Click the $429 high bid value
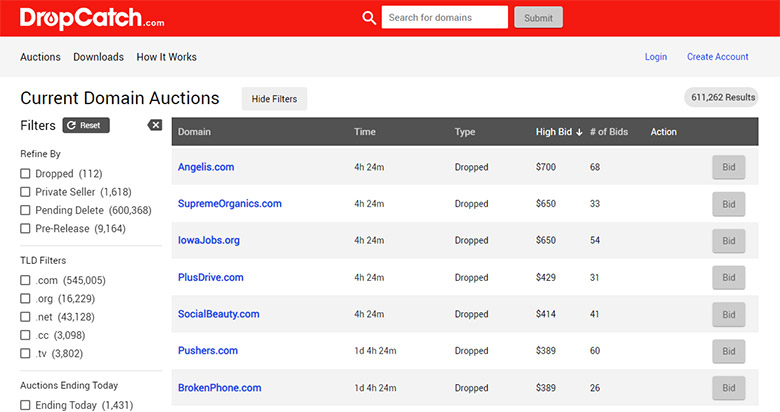Viewport: 780px width, 412px height. (546, 278)
